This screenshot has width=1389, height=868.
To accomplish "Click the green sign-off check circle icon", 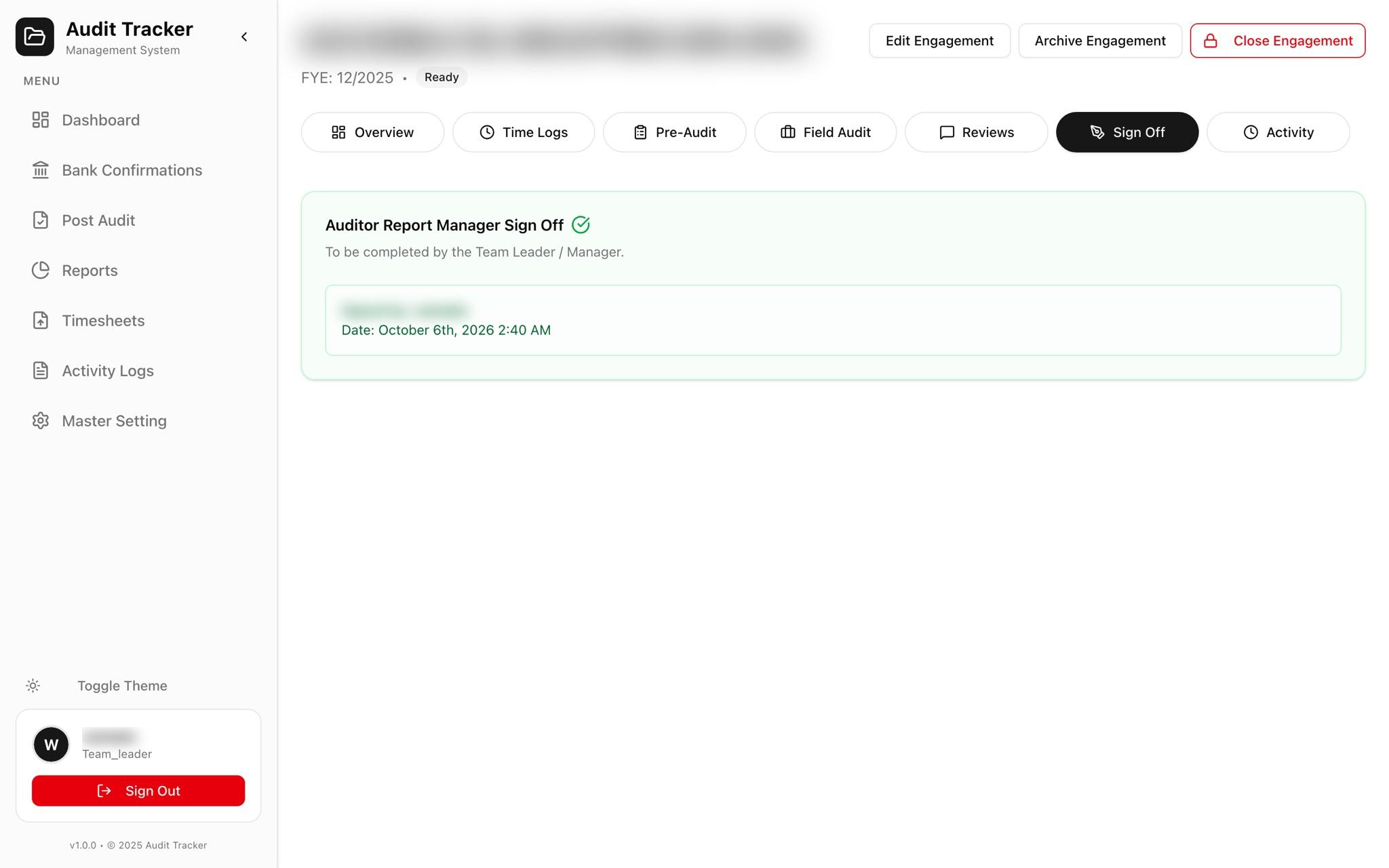I will (x=581, y=224).
